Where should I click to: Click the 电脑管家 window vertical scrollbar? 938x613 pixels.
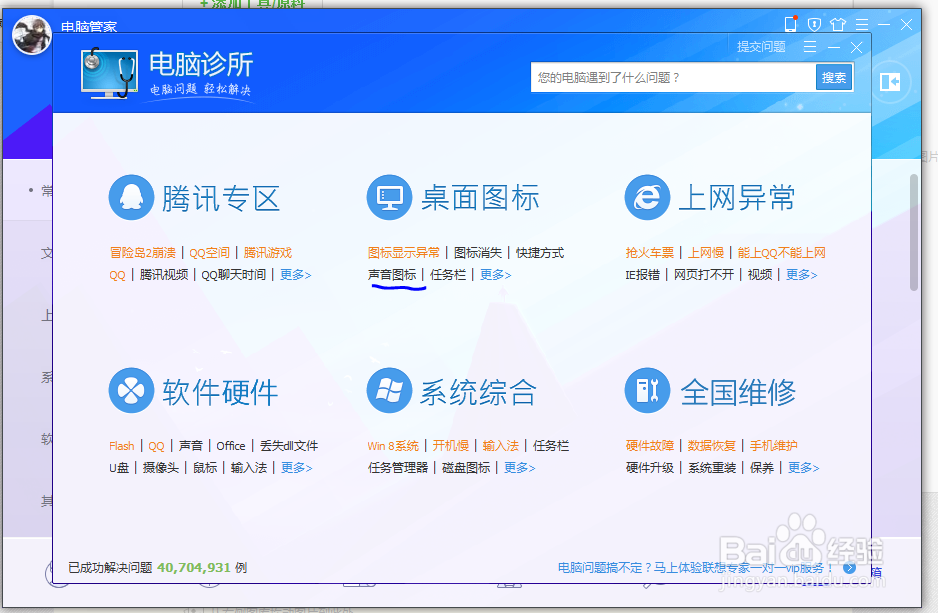[913, 232]
